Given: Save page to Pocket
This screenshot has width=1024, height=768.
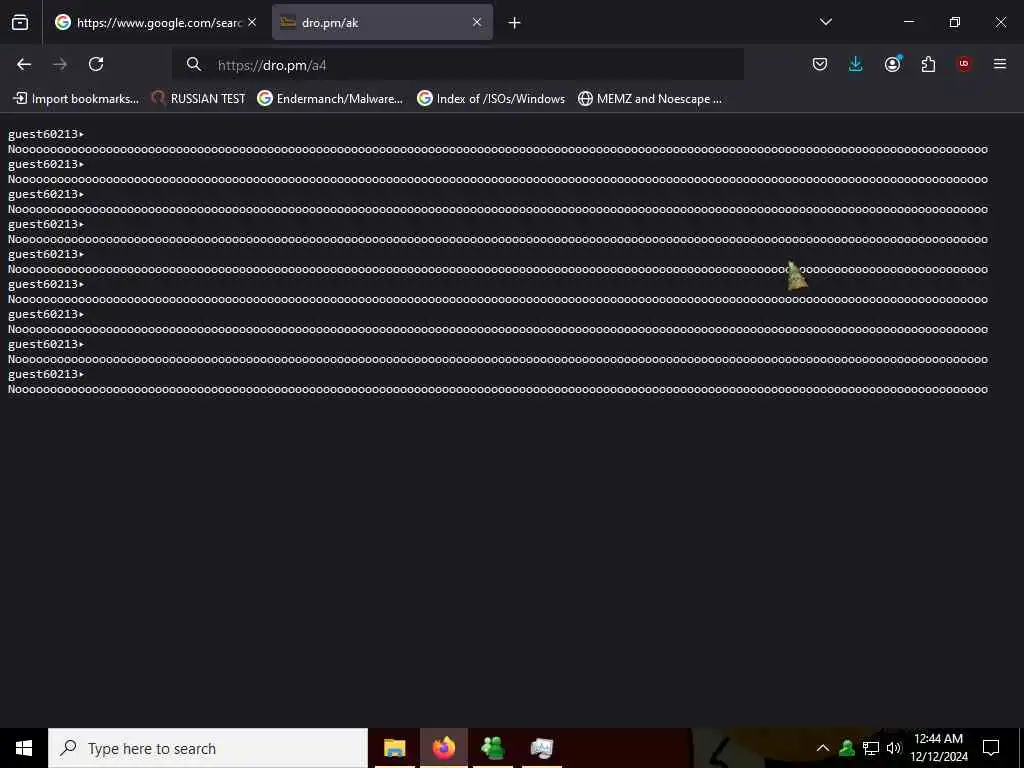Looking at the screenshot, I should coord(820,64).
